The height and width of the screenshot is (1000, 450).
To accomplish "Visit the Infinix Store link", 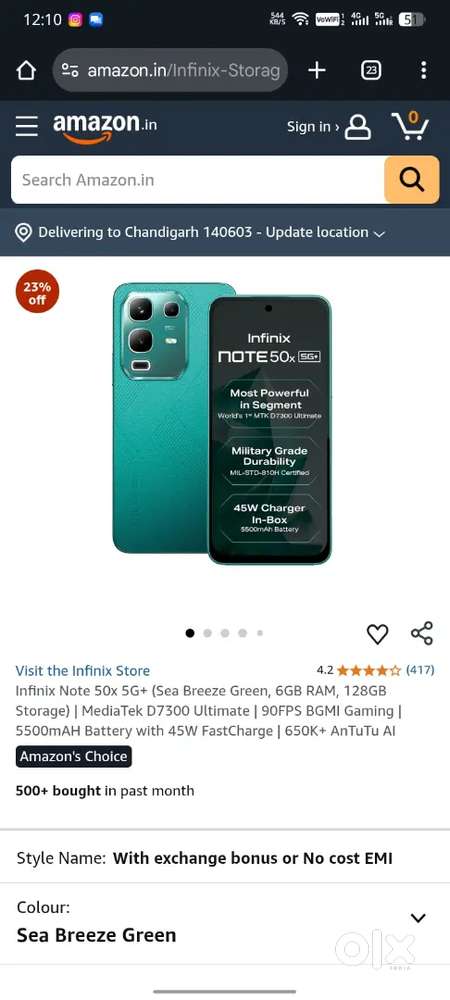I will (x=83, y=671).
